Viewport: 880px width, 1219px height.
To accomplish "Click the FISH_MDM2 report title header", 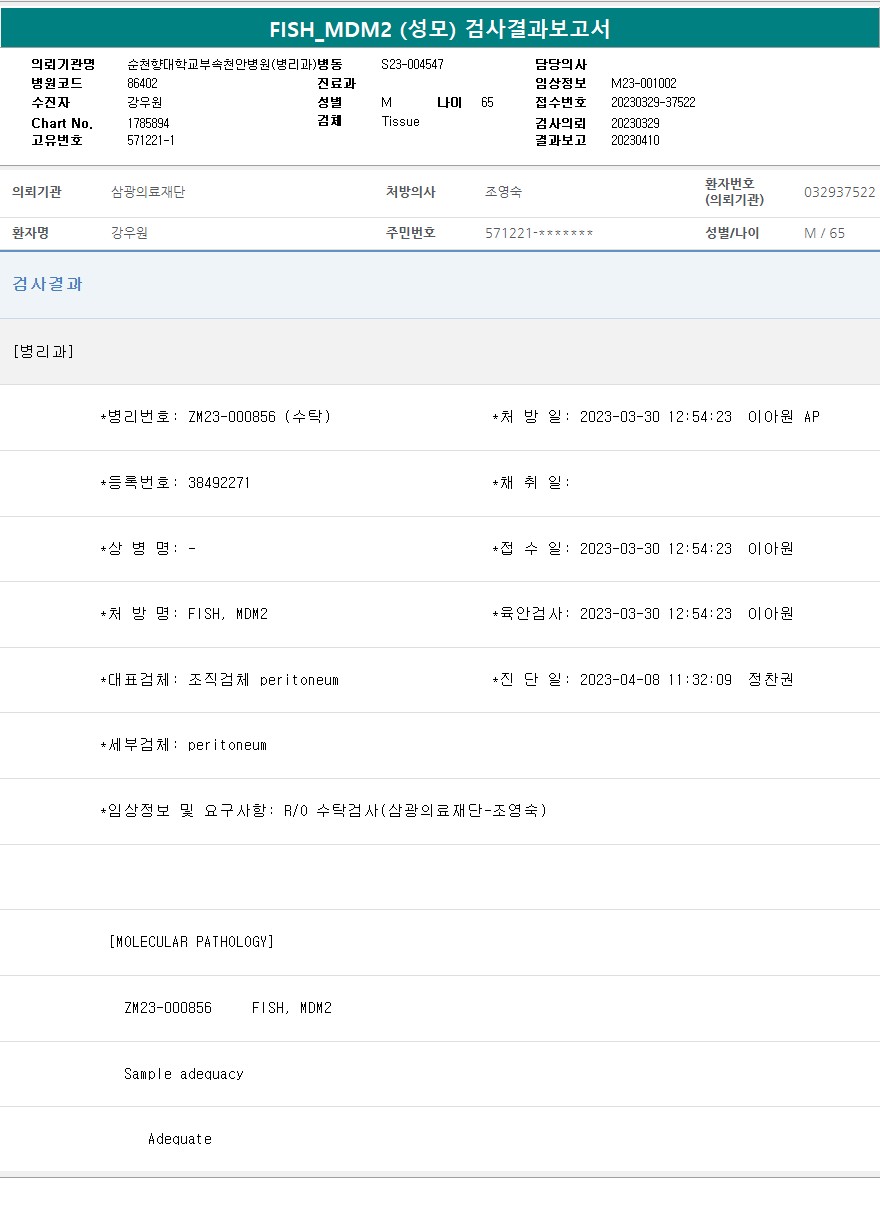I will (440, 29).
